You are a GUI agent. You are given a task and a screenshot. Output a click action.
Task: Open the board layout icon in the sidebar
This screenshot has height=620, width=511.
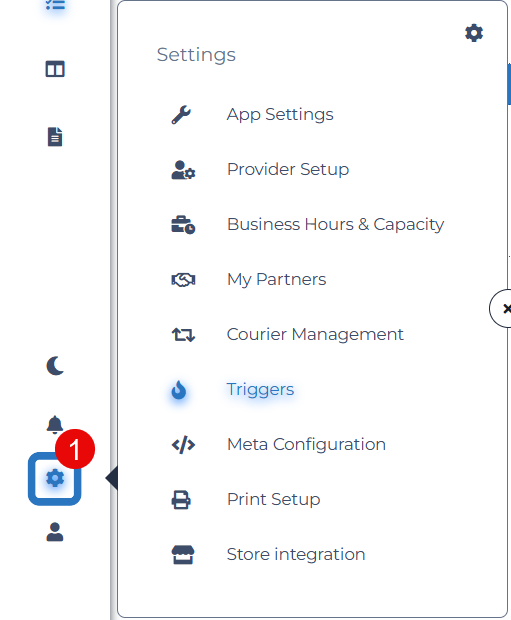55,69
